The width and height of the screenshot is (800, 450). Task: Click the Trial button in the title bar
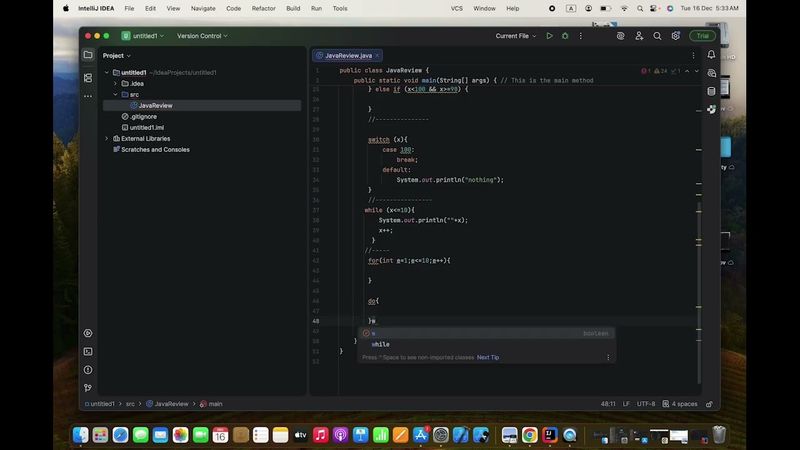[x=702, y=36]
